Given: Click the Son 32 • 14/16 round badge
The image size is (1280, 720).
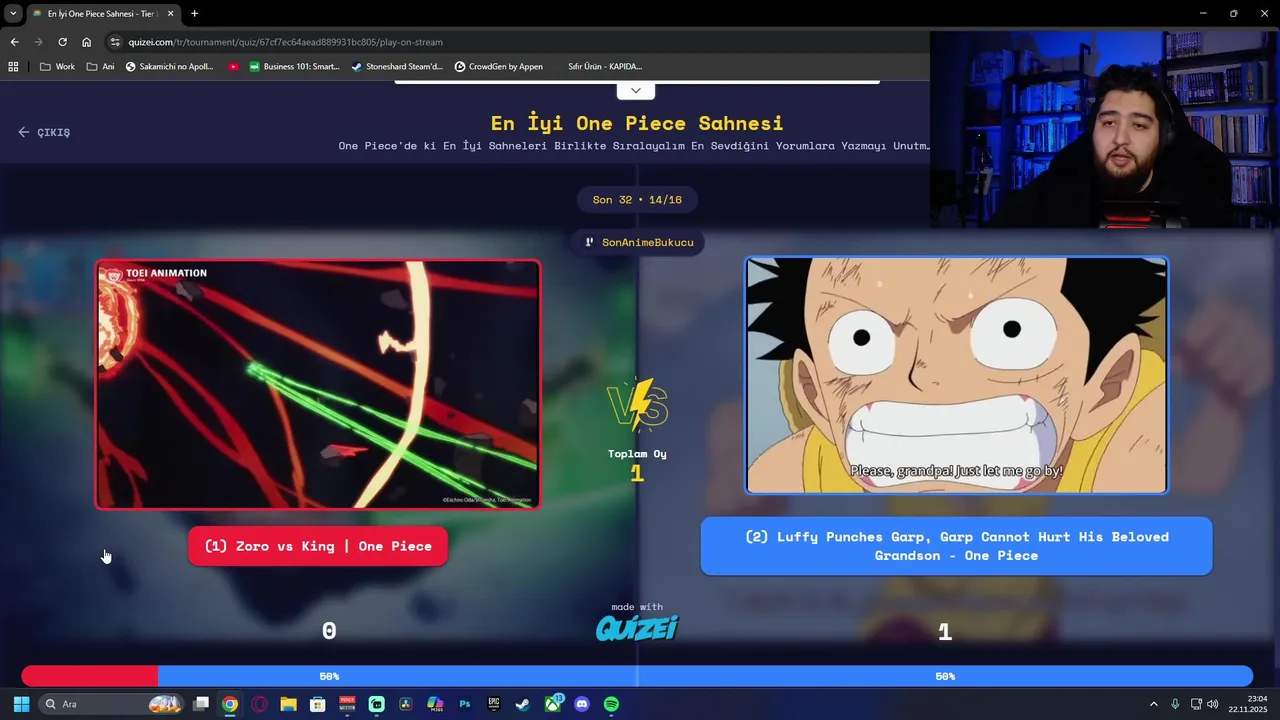Looking at the screenshot, I should click(637, 200).
